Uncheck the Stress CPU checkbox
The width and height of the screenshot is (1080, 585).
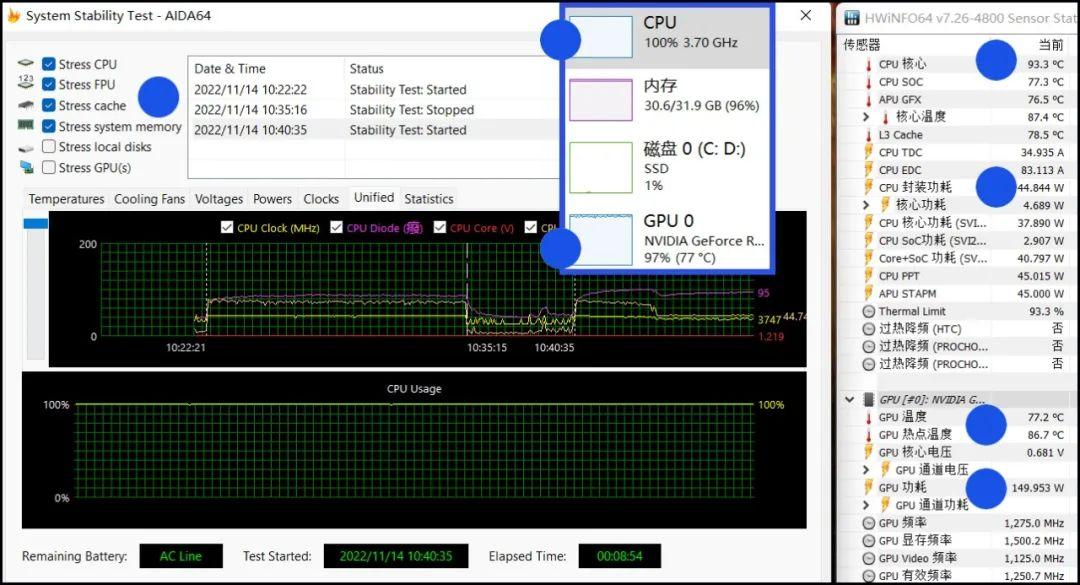(x=49, y=64)
